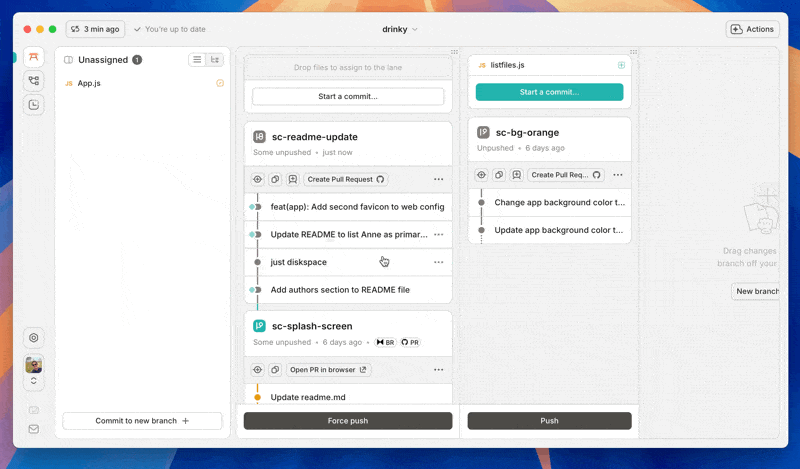Open the more options menu for sc-readme-update
Viewport: 800px width, 469px height.
pyautogui.click(x=438, y=179)
